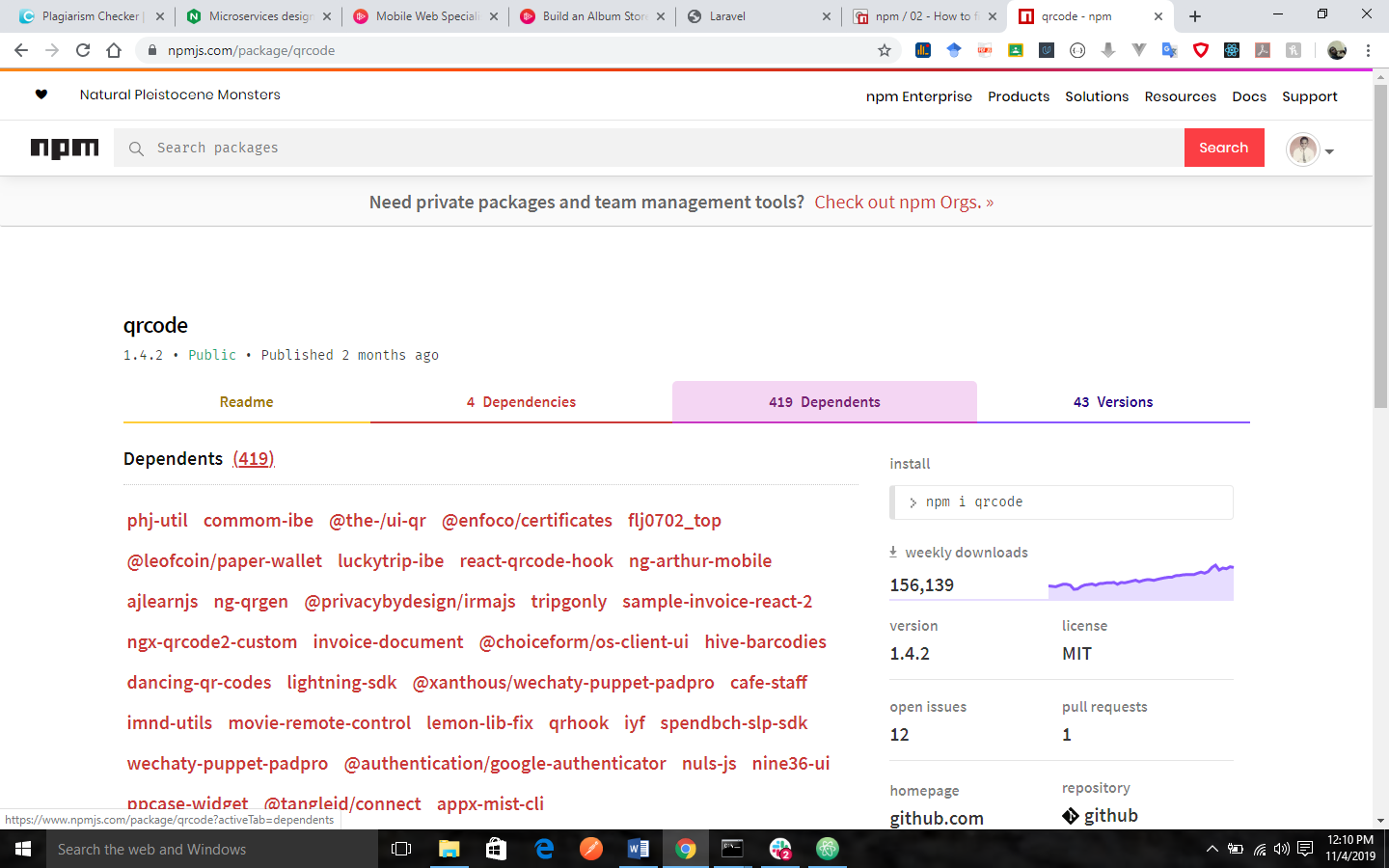
Task: Click the black heart icon
Action: pos(41,95)
